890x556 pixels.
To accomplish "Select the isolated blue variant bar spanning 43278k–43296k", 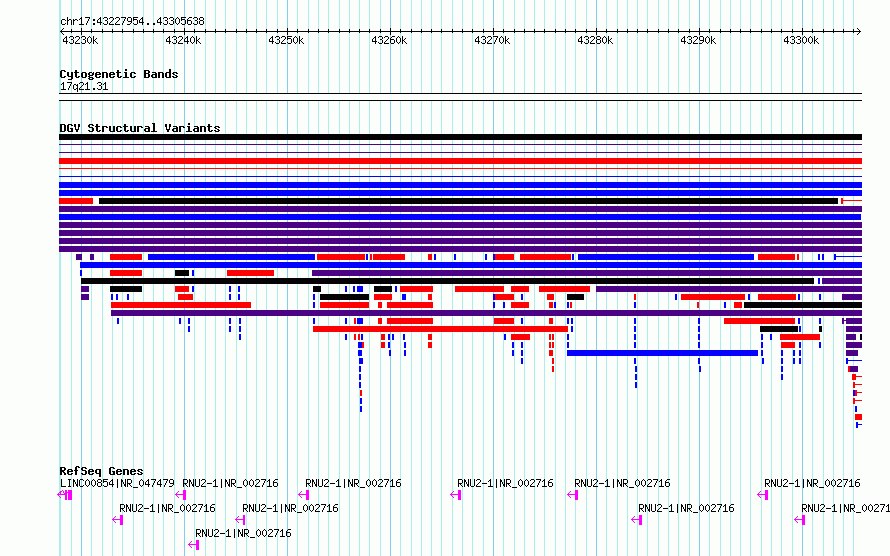I will pyautogui.click(x=662, y=353).
